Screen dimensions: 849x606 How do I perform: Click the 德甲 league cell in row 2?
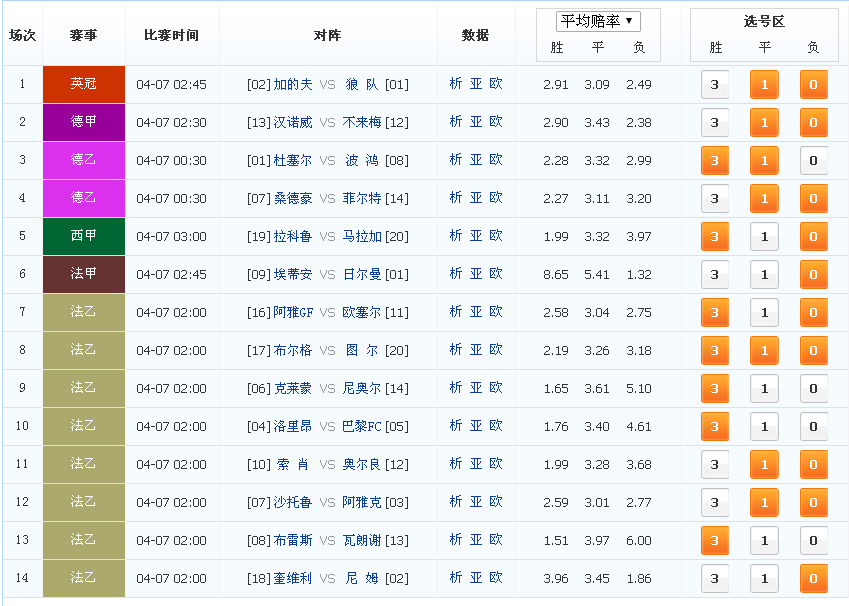(x=83, y=122)
